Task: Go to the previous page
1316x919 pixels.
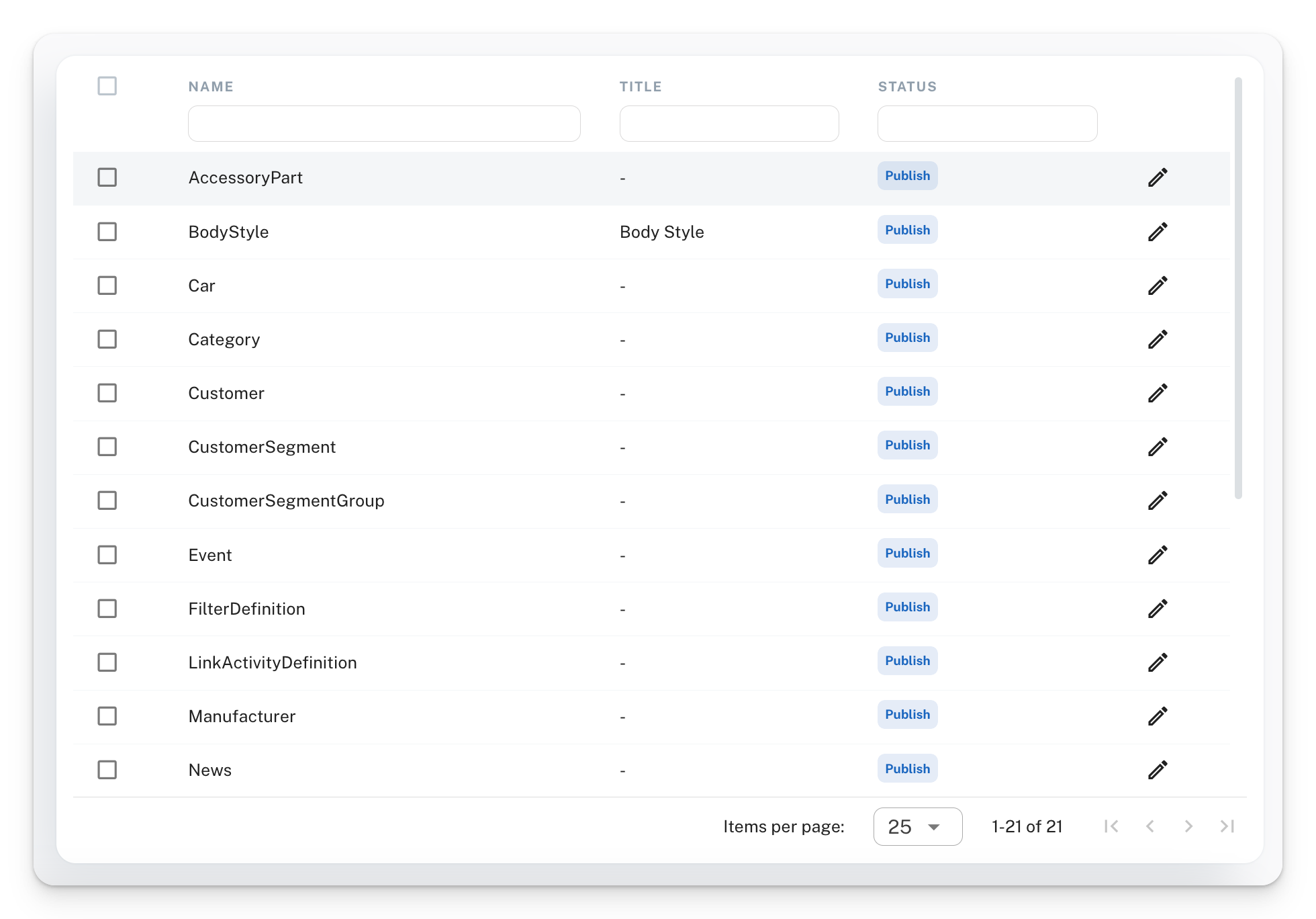Action: 1150,826
